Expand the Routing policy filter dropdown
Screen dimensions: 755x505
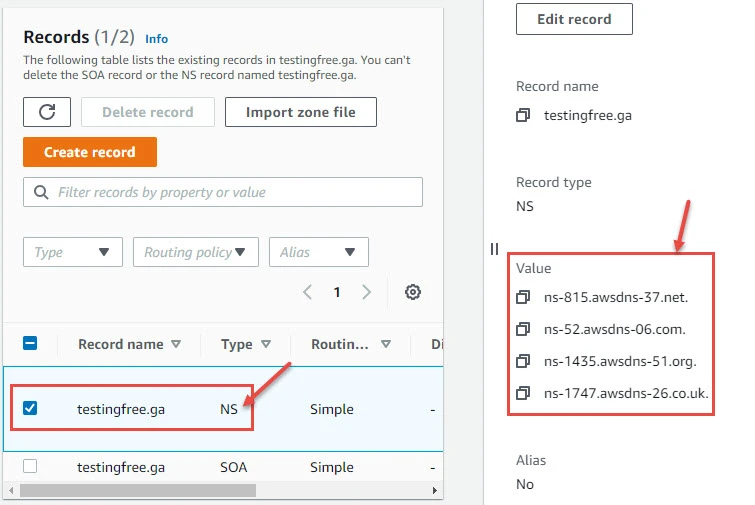(x=195, y=252)
